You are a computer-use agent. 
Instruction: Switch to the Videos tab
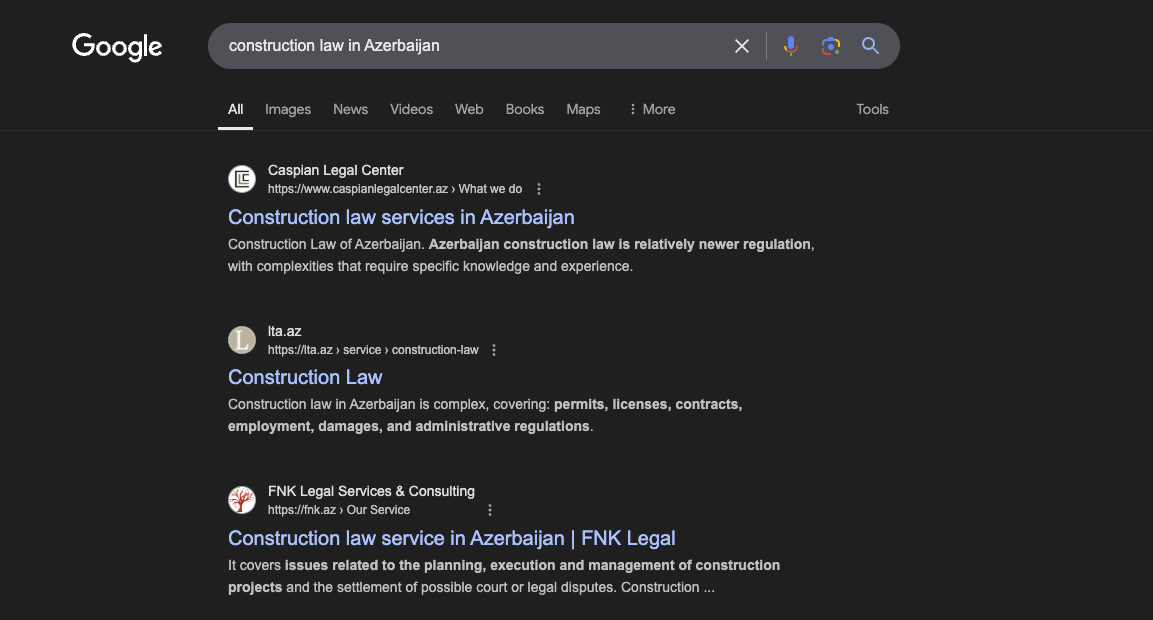(411, 110)
